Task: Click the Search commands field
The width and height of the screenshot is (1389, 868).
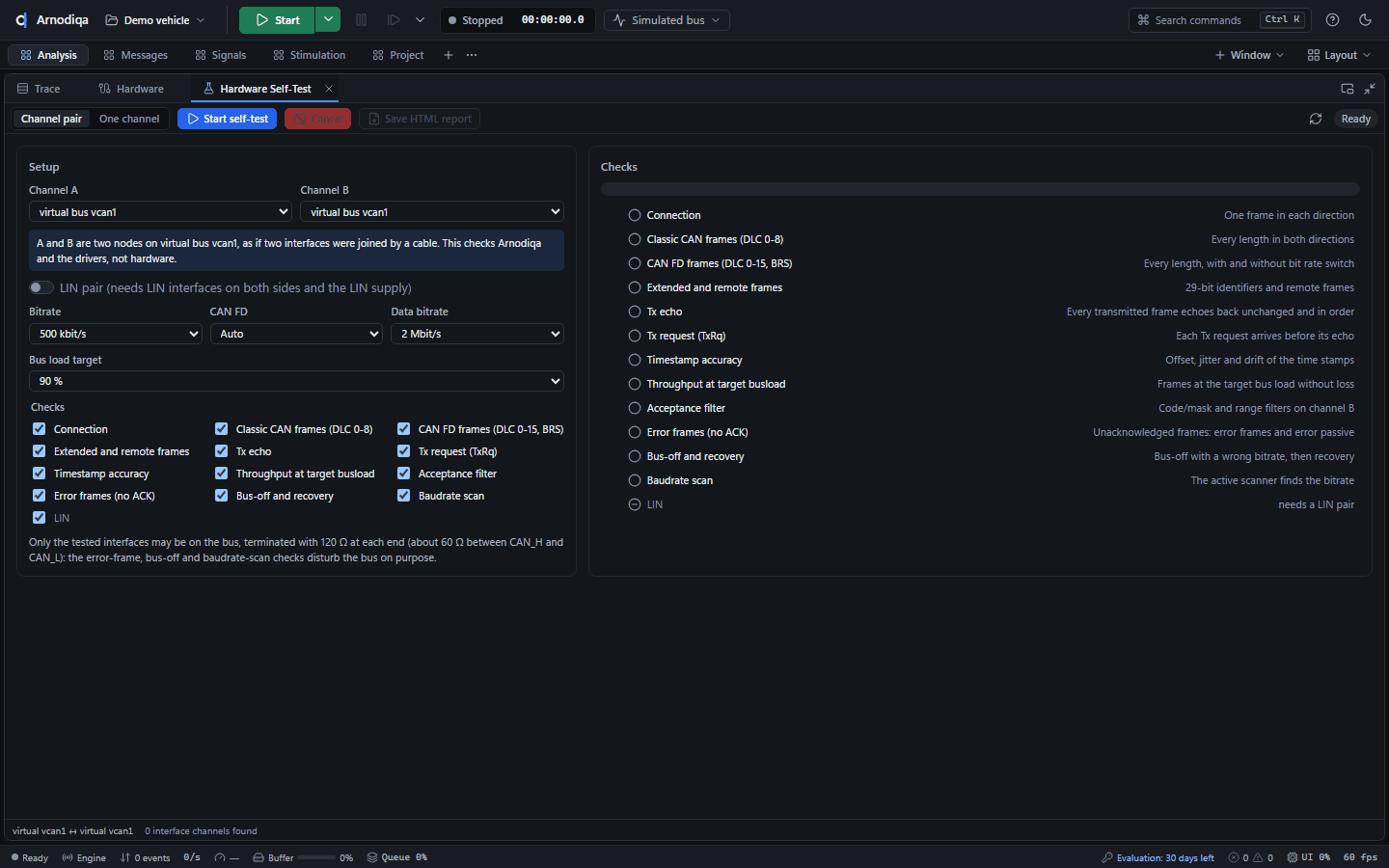Action: [1220, 20]
